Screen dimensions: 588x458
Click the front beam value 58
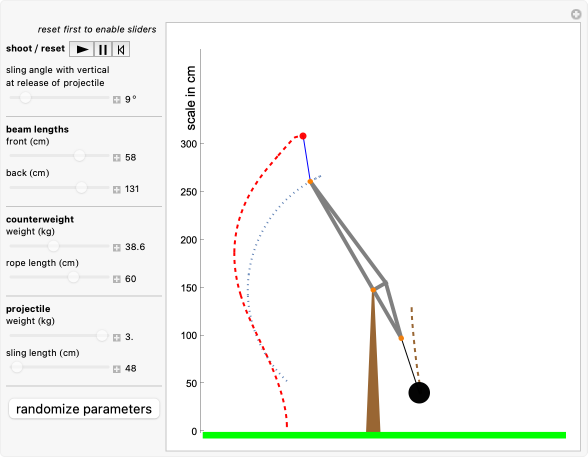tap(130, 158)
